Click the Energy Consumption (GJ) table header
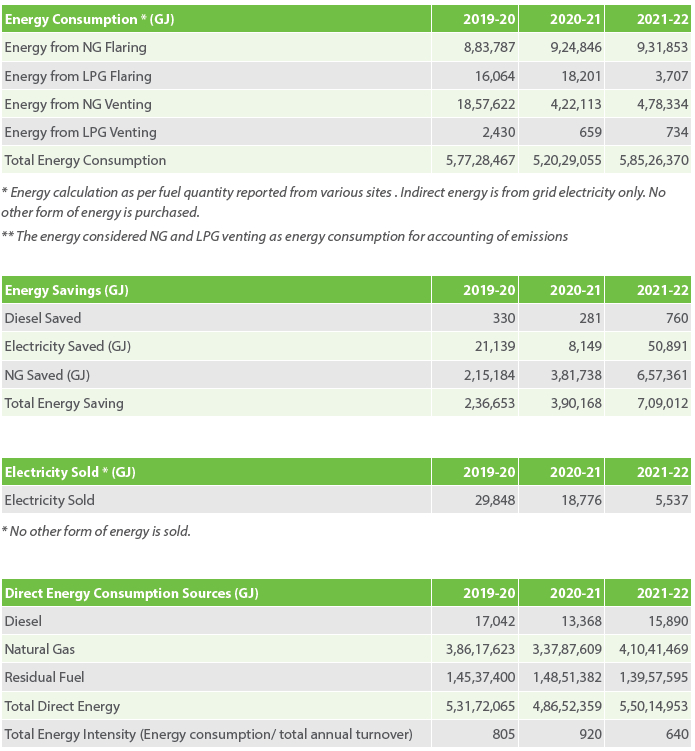Screen dimensions: 695x751 [x=90, y=19]
